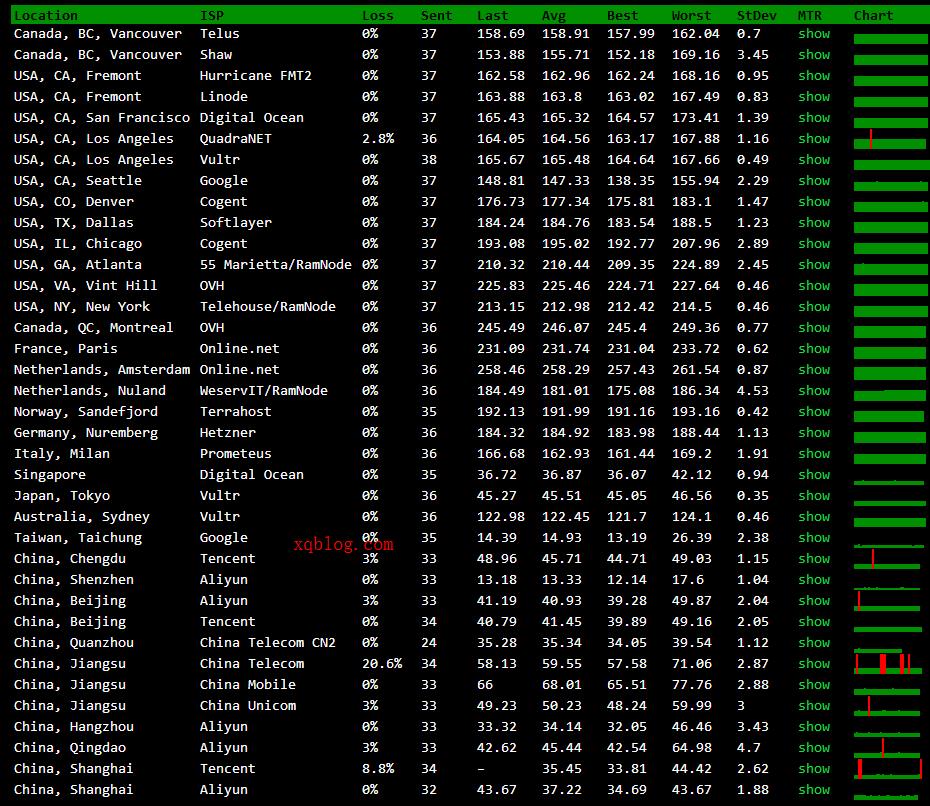Open MTR for Hurricane FMT2 Fremont

point(814,76)
